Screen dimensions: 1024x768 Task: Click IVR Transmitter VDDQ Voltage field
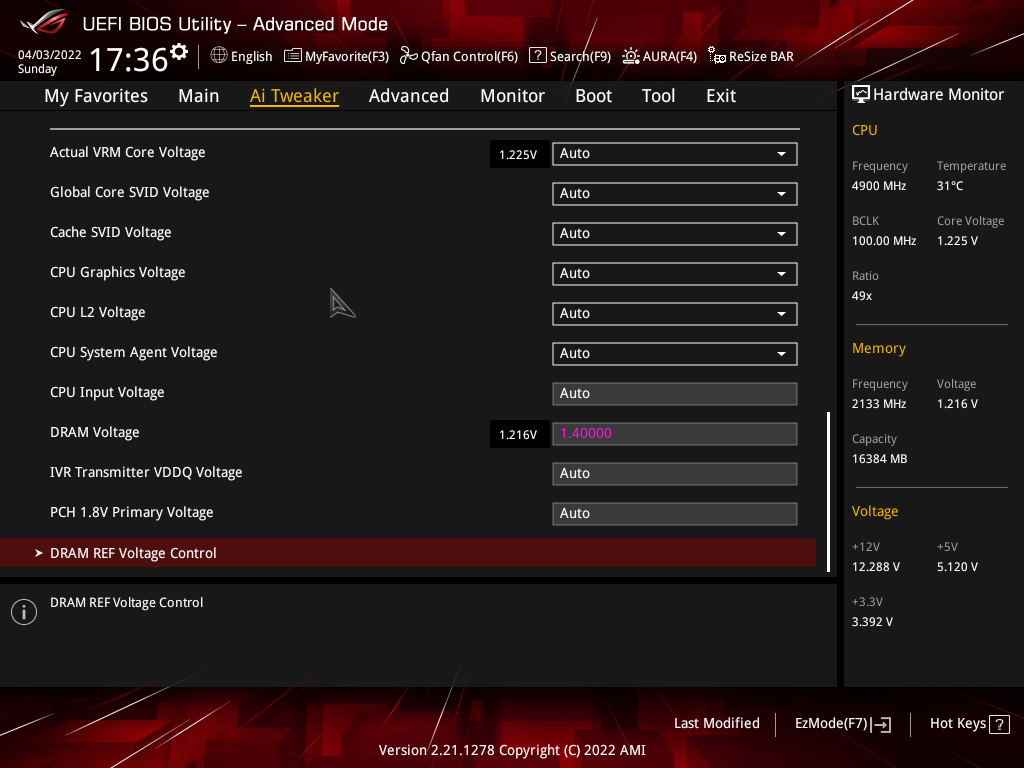[x=675, y=473]
